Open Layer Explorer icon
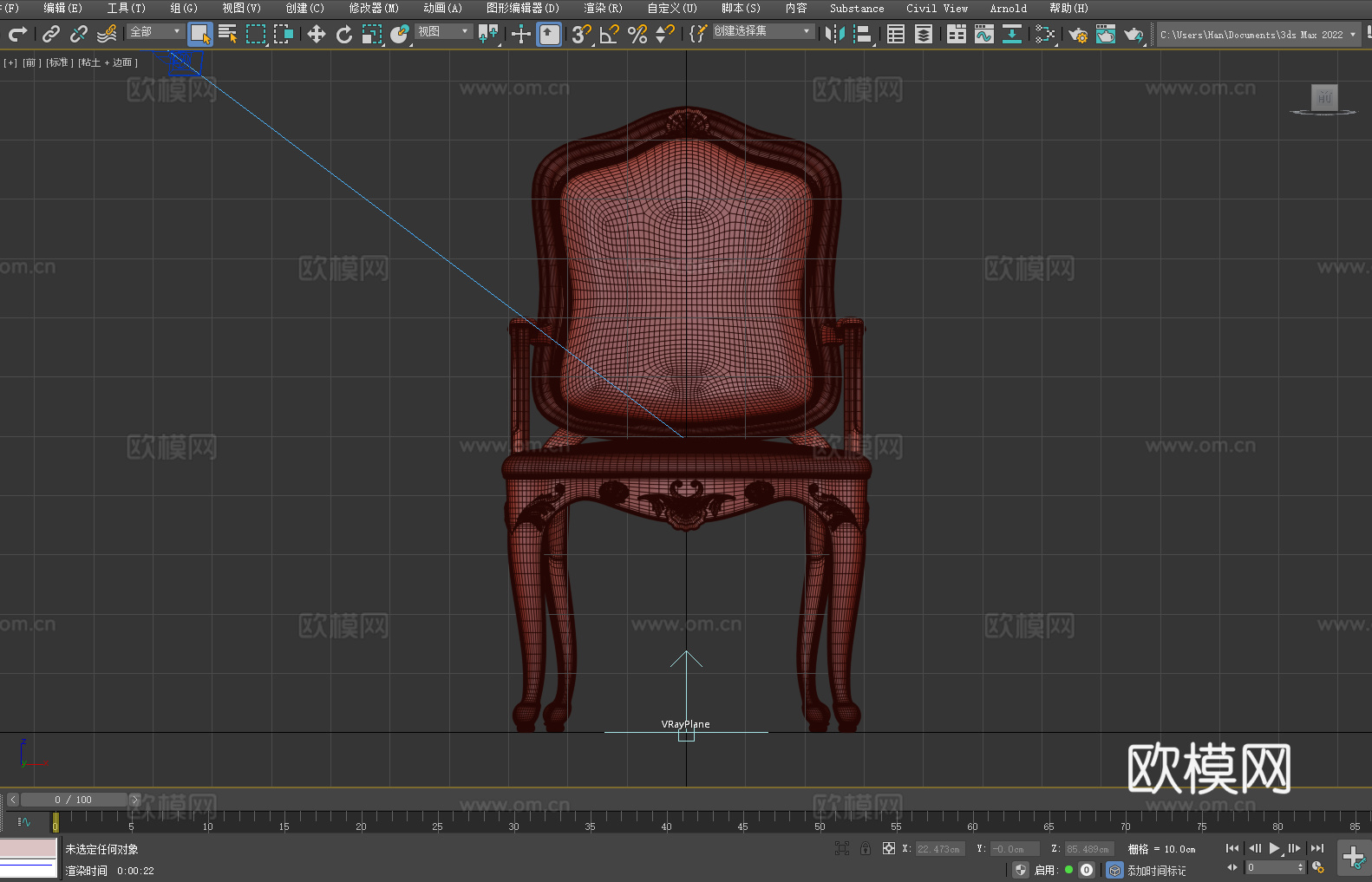Screen dimensions: 1372x882 924,34
